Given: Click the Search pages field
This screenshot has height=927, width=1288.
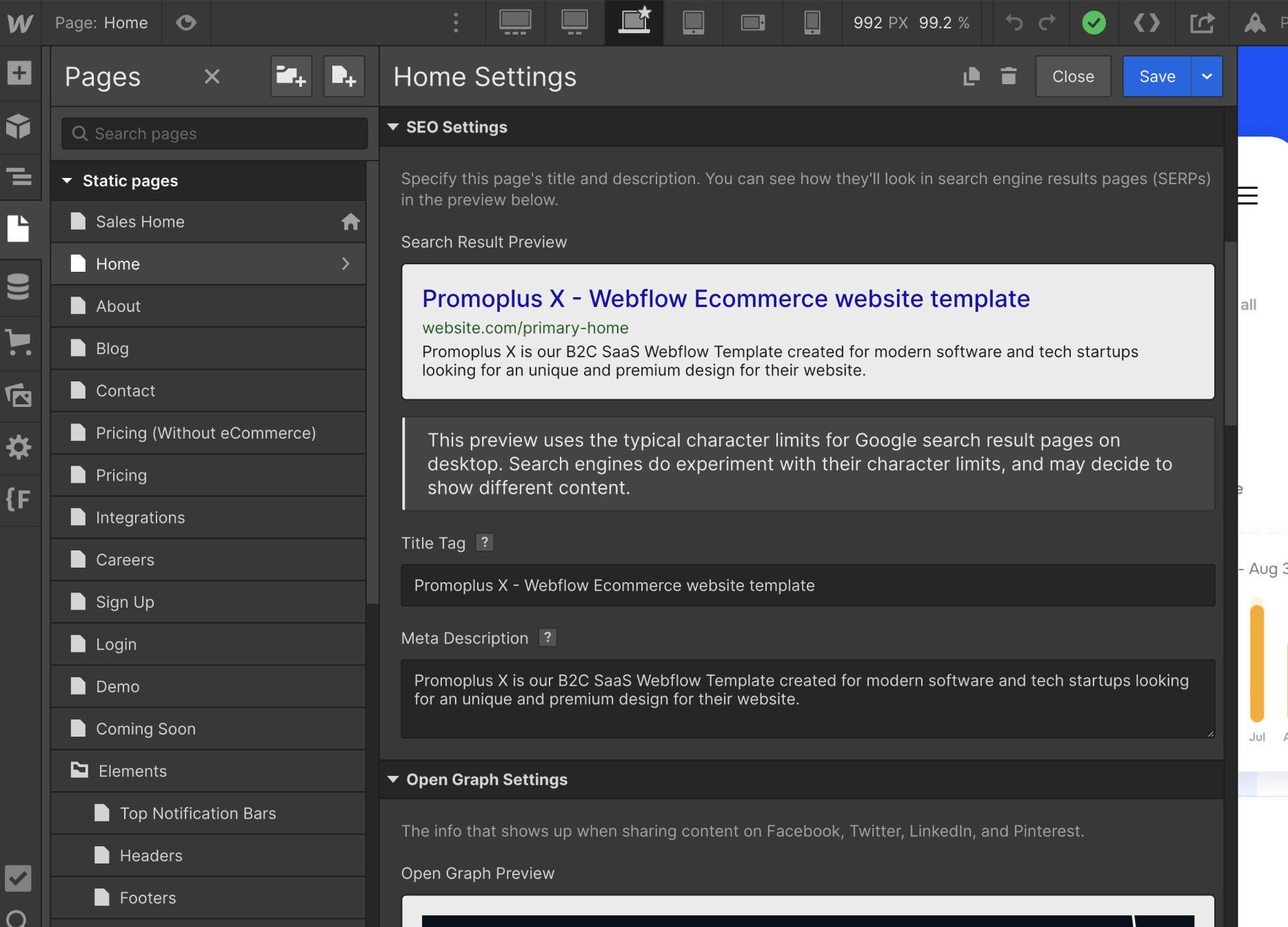Looking at the screenshot, I should pos(214,134).
